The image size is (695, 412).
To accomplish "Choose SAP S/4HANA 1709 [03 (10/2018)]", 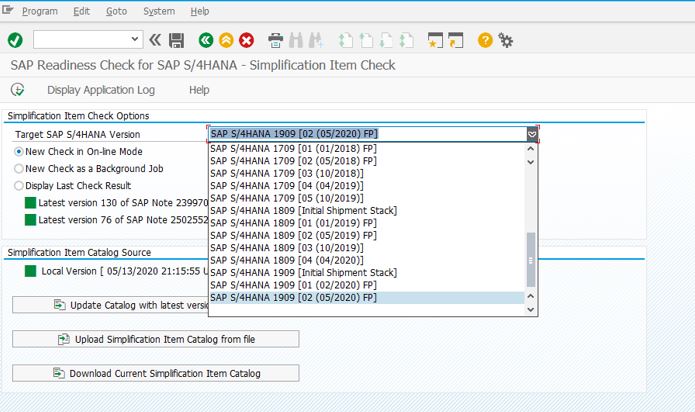I will coord(367,173).
